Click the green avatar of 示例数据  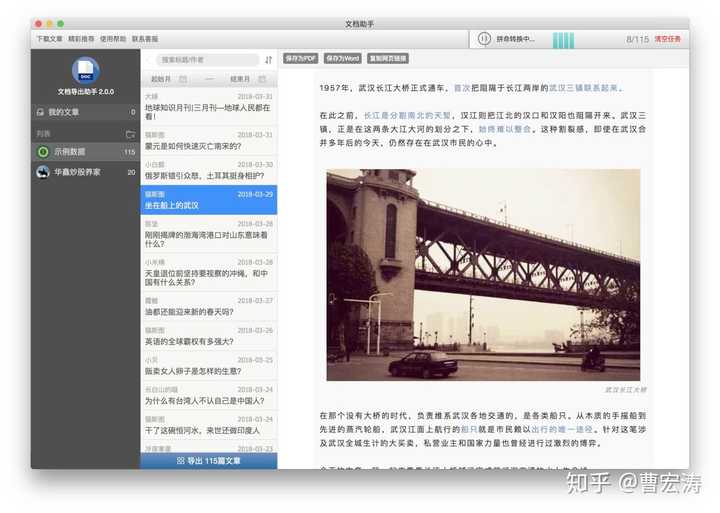pyautogui.click(x=43, y=152)
